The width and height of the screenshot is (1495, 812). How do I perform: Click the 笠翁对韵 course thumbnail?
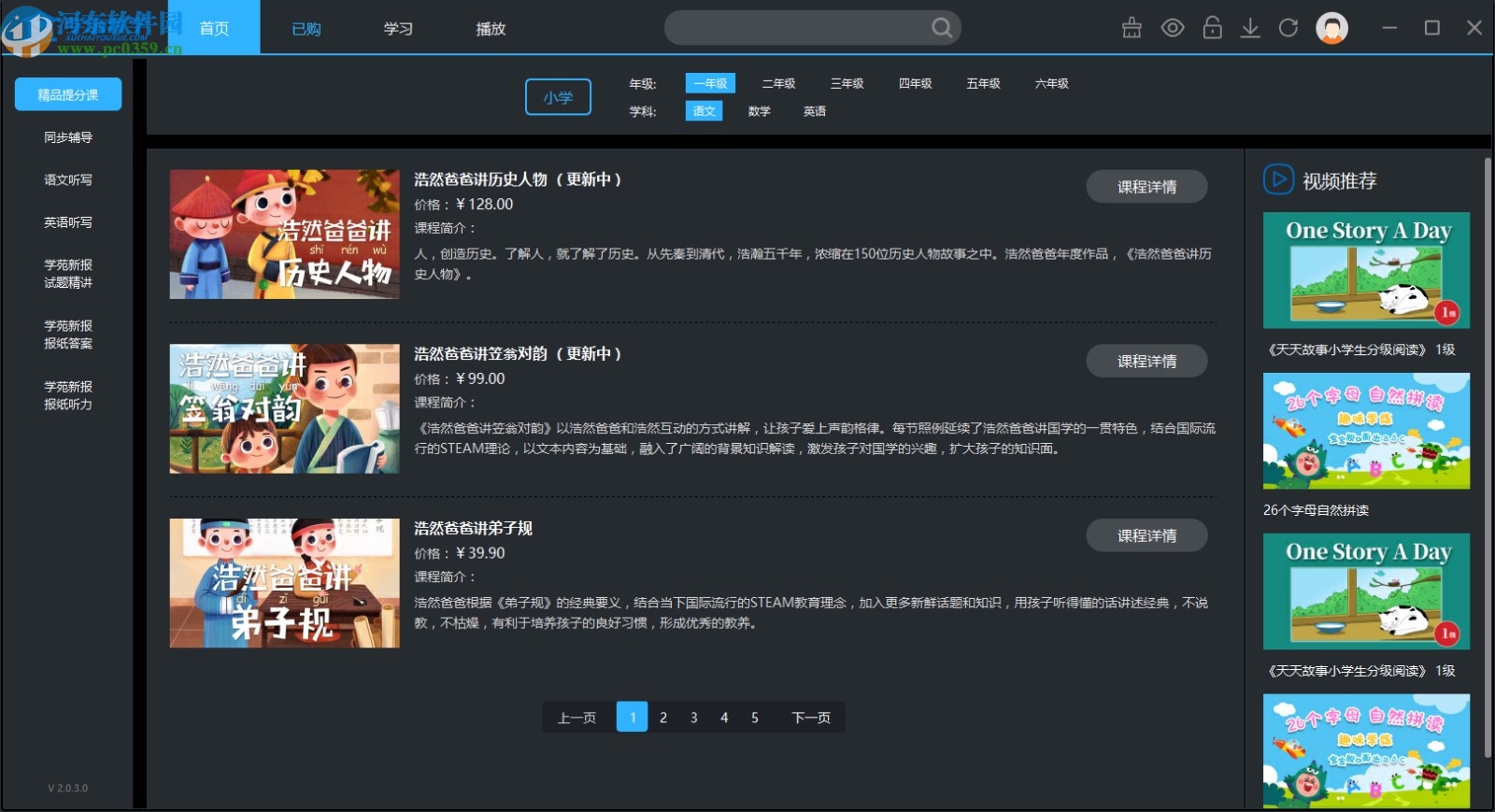pos(284,408)
